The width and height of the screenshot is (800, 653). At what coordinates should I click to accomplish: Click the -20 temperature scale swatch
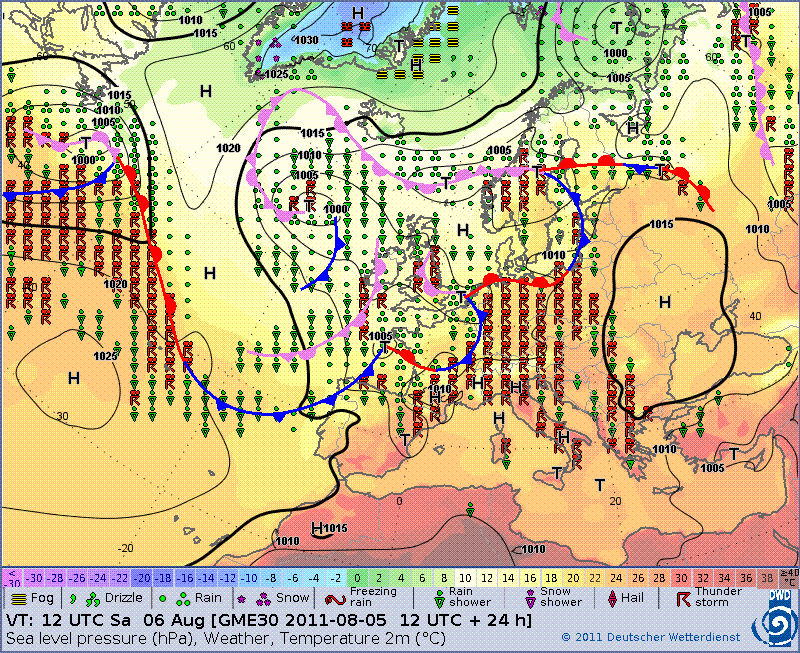click(x=144, y=577)
